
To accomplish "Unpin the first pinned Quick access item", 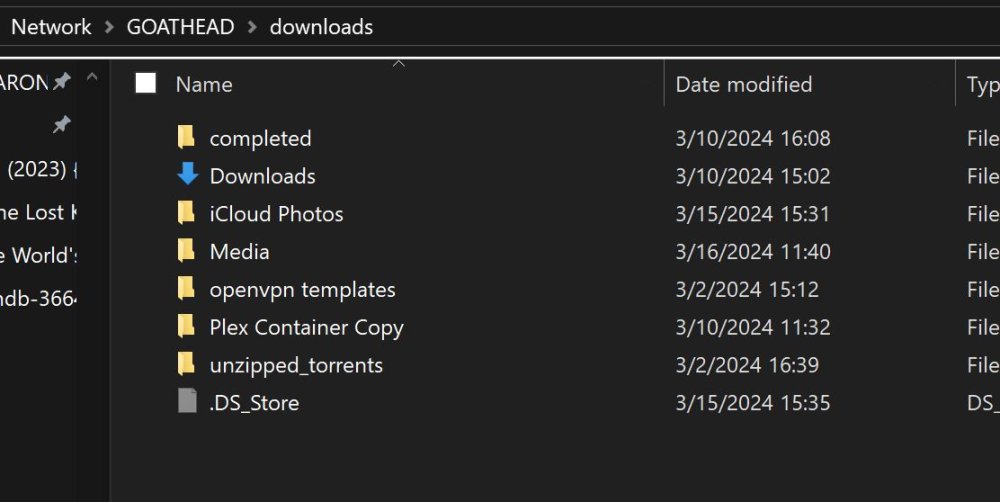I will tap(61, 81).
